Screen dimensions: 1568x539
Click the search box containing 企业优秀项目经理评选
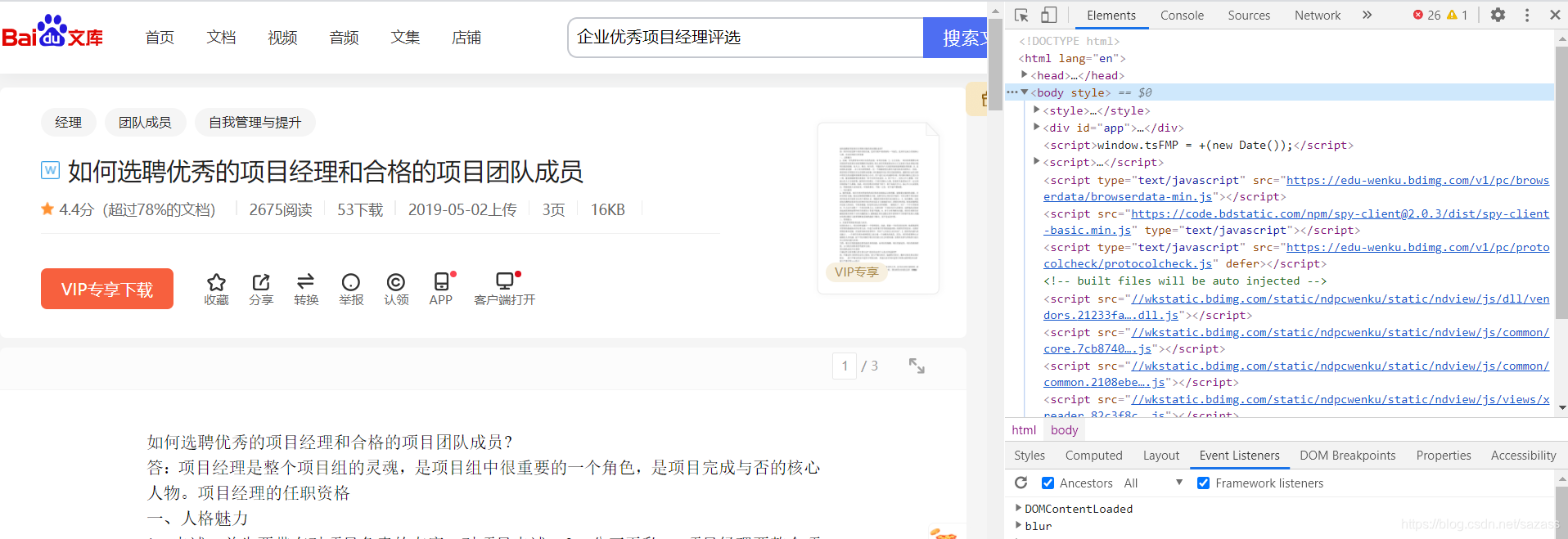[746, 38]
